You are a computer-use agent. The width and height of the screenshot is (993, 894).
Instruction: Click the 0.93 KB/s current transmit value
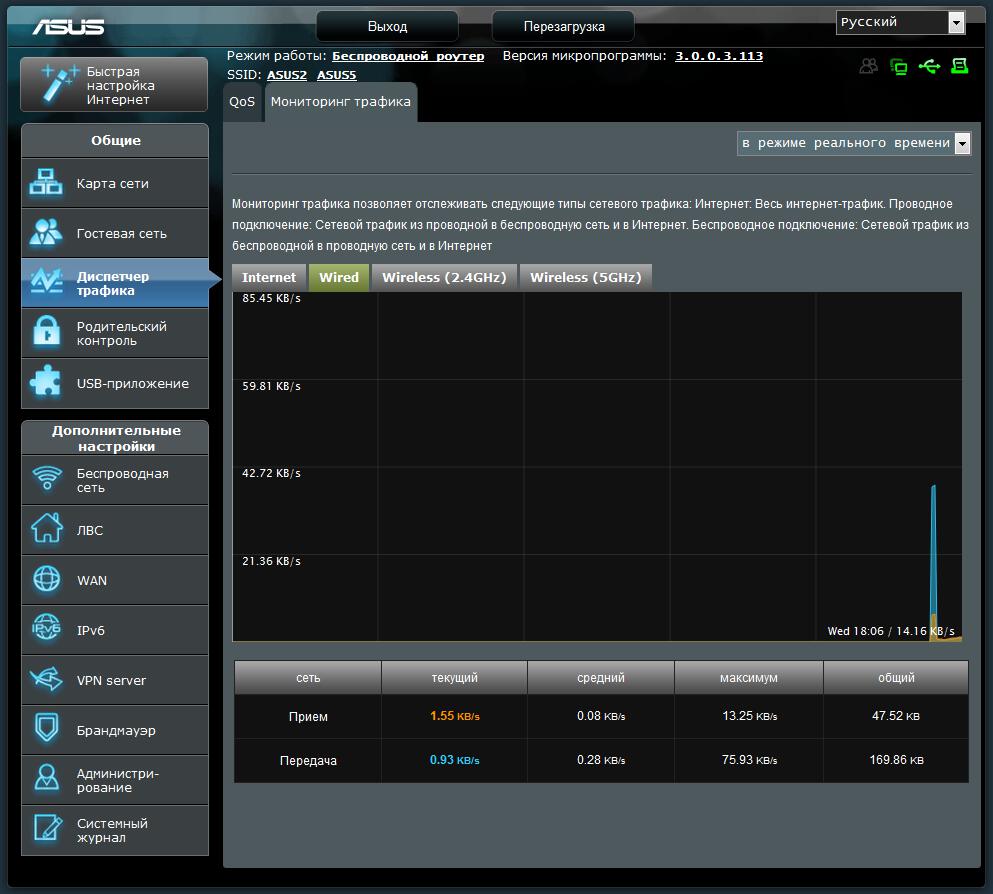(455, 760)
